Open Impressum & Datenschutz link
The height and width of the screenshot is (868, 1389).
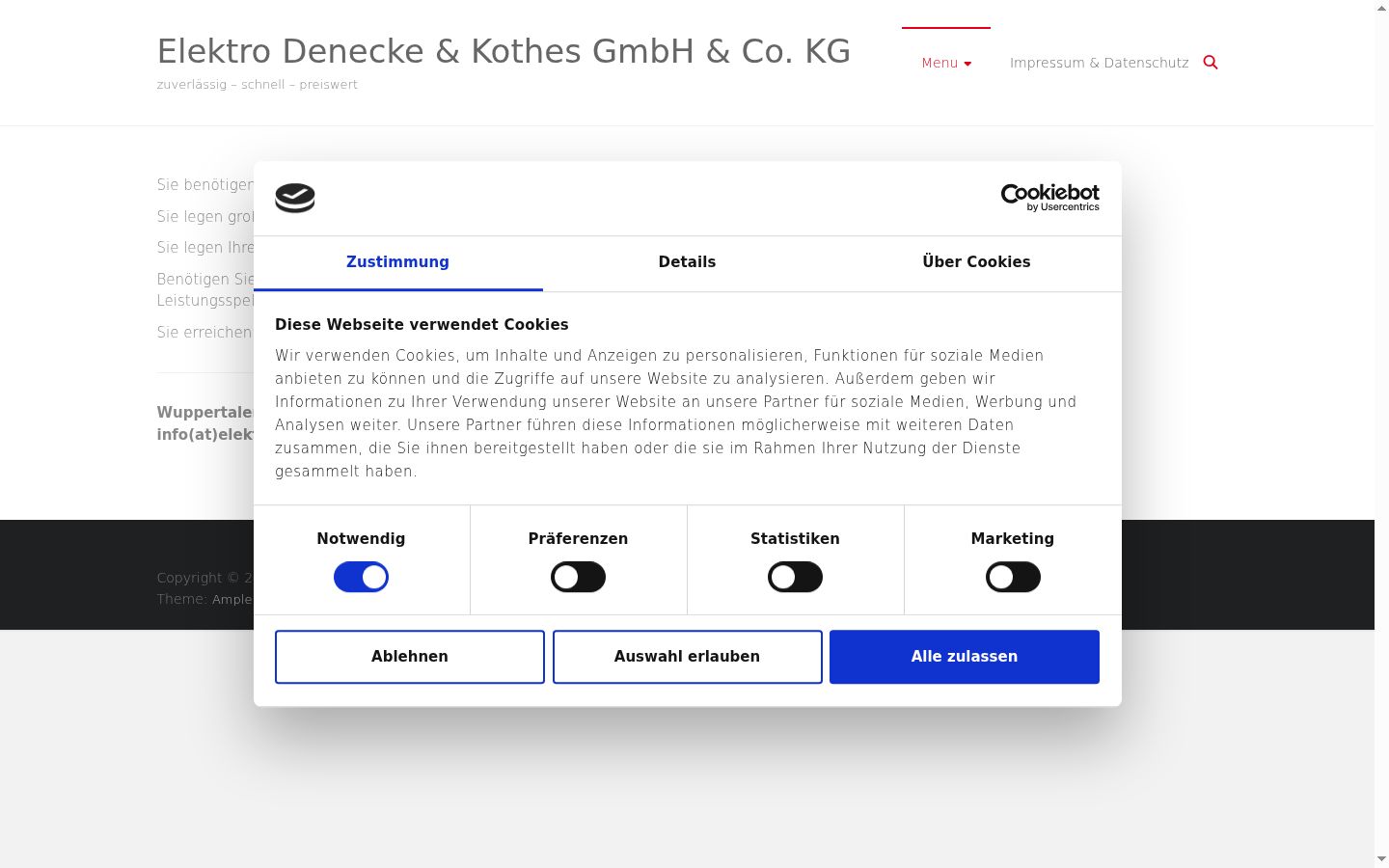[1099, 63]
